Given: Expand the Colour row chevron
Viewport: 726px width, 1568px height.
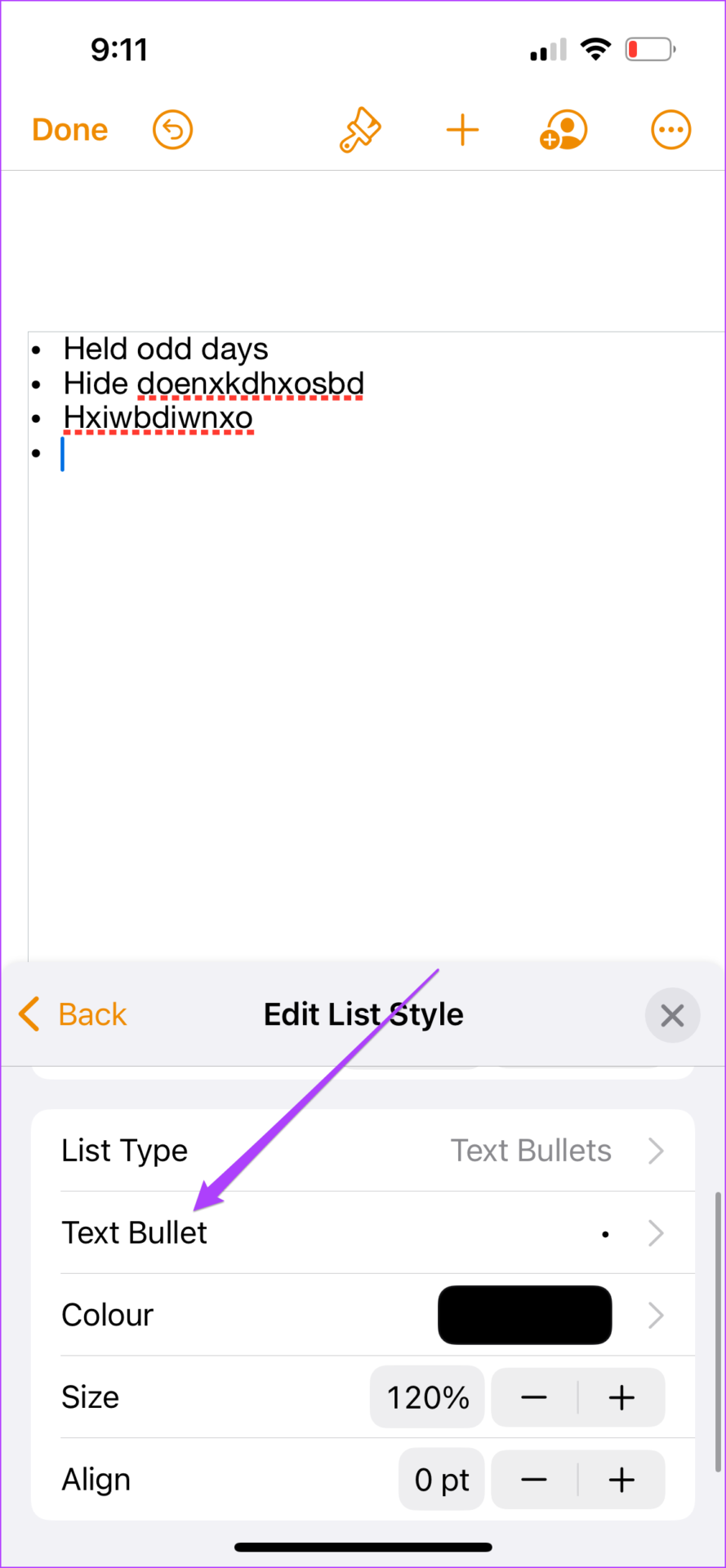Looking at the screenshot, I should click(656, 1315).
